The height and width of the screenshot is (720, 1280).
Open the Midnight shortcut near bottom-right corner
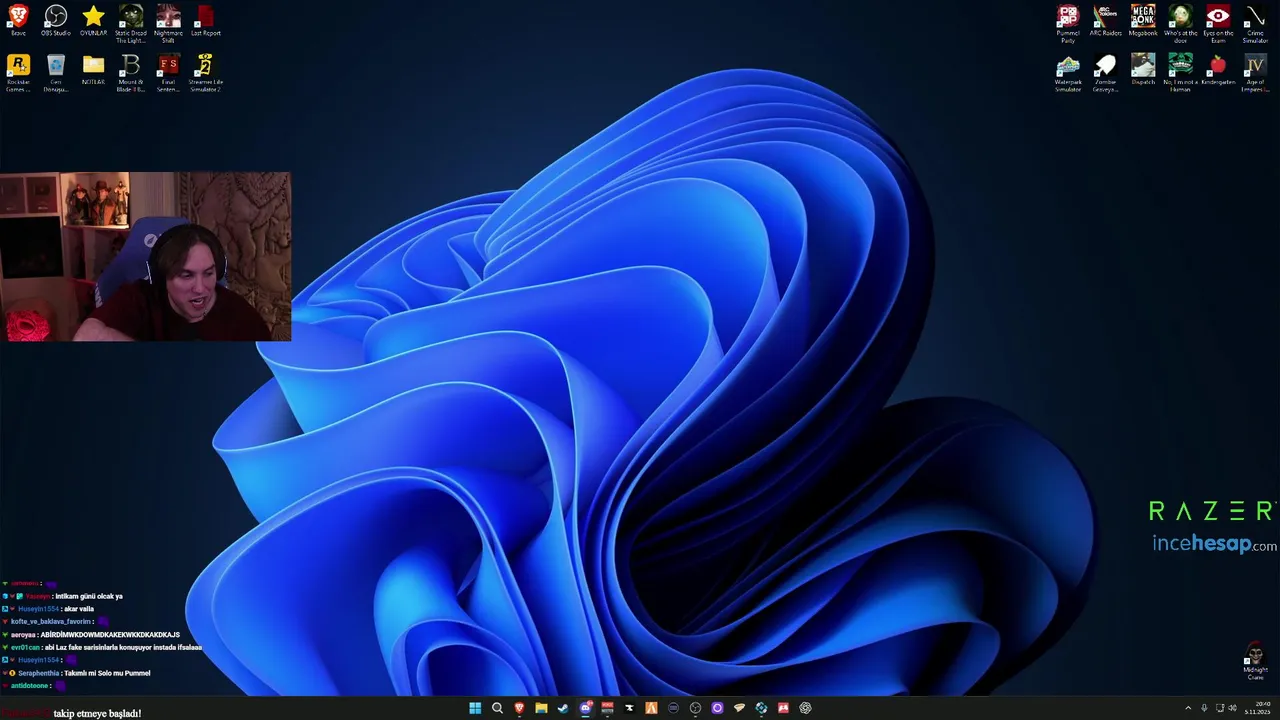(1255, 662)
